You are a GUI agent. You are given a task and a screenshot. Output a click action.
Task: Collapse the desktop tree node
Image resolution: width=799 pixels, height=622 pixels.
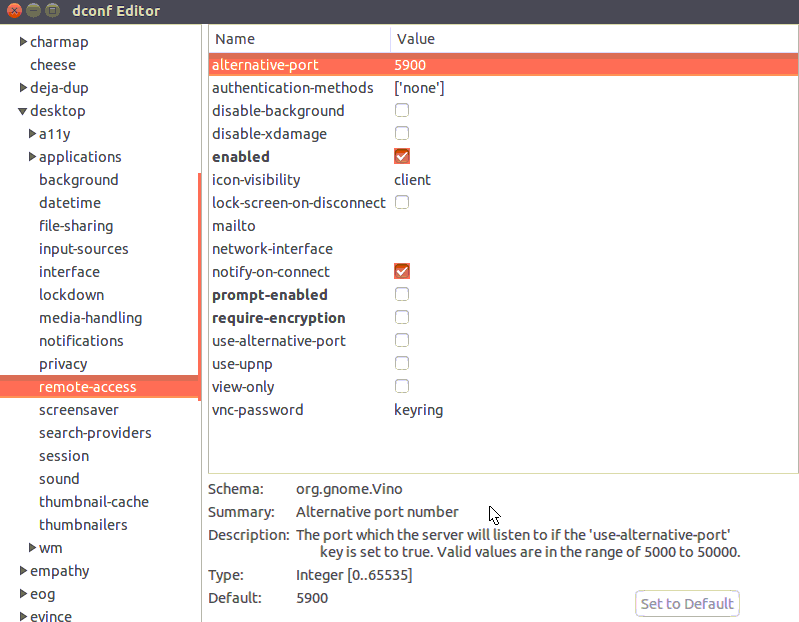click(x=22, y=111)
